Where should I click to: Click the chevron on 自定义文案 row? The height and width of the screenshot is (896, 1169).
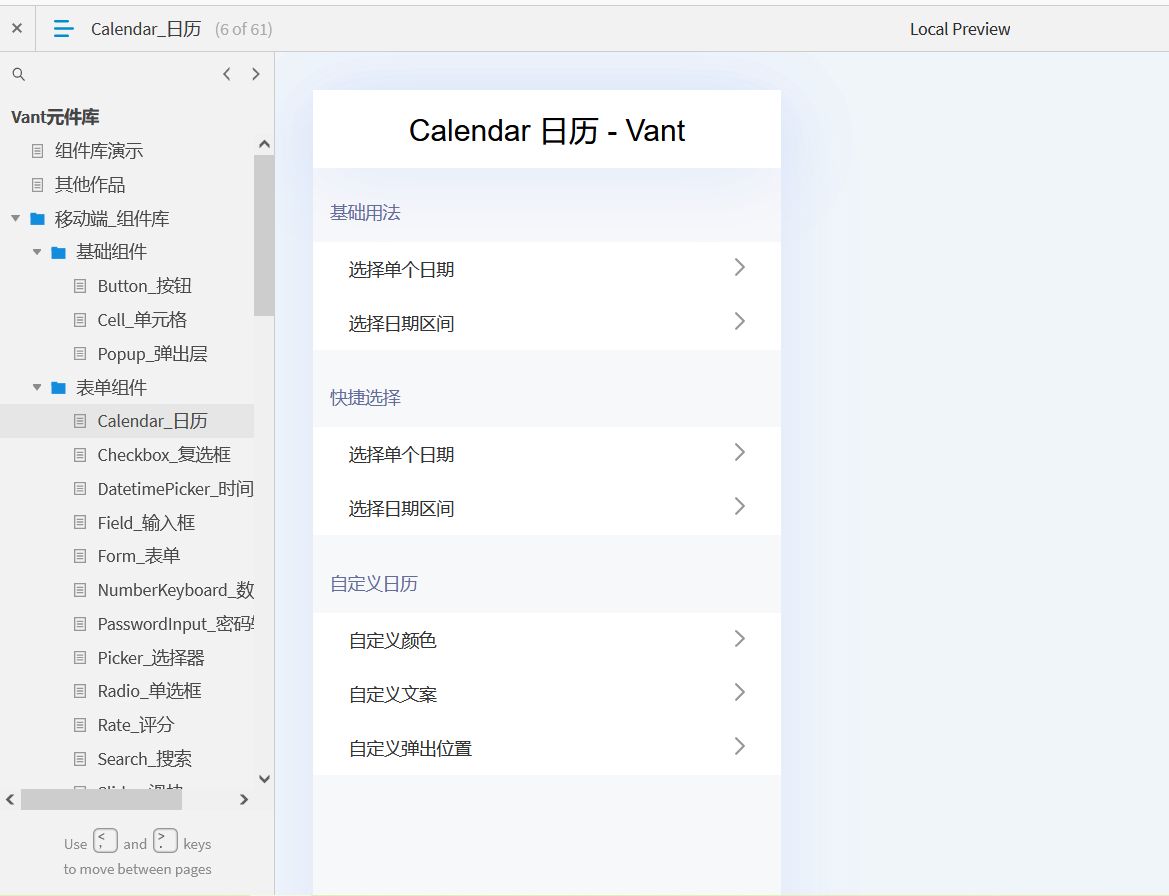(740, 692)
